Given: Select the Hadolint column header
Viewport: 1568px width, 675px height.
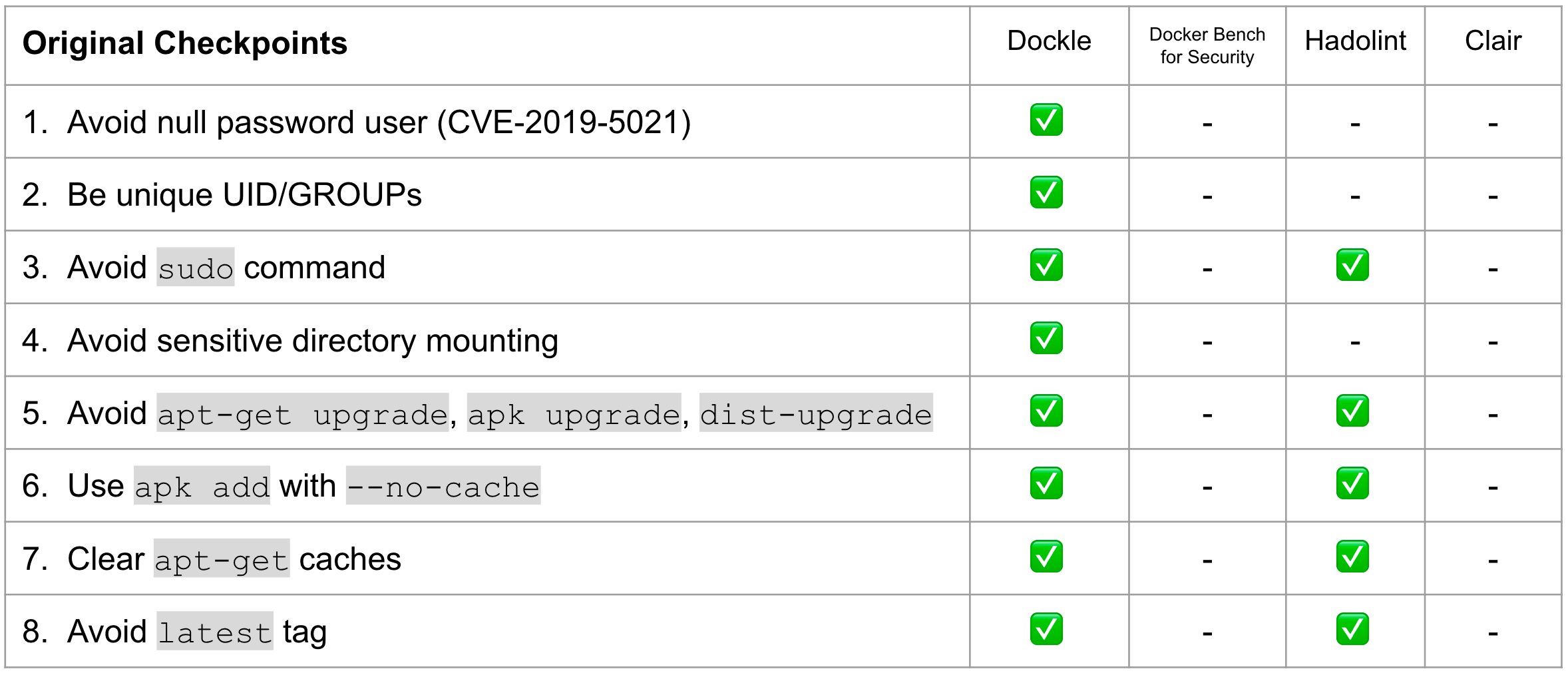Looking at the screenshot, I should (1355, 41).
